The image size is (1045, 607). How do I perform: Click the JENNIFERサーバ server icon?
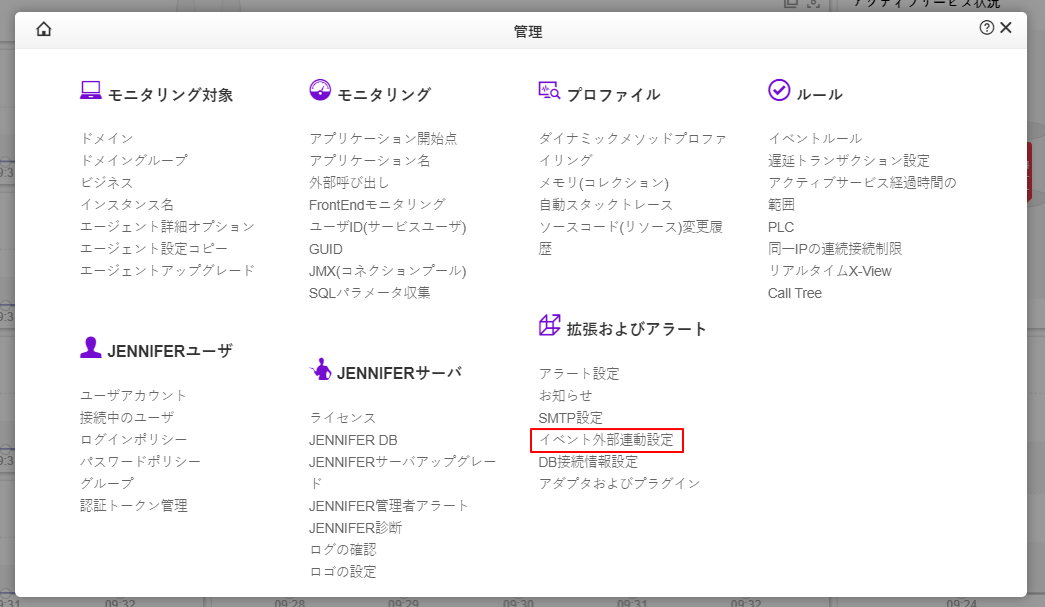point(320,369)
